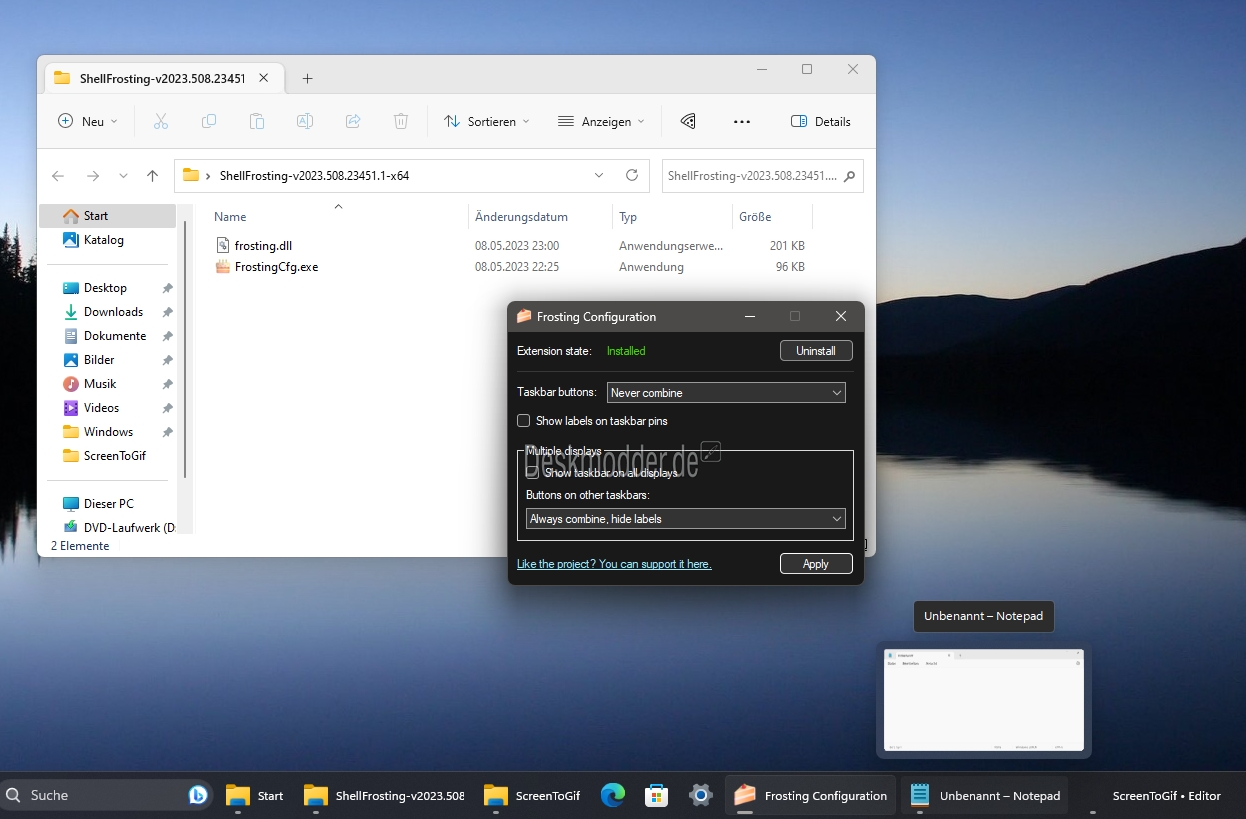The height and width of the screenshot is (819, 1246).
Task: Click the Cut scissors icon in Explorer toolbar
Action: click(x=160, y=121)
